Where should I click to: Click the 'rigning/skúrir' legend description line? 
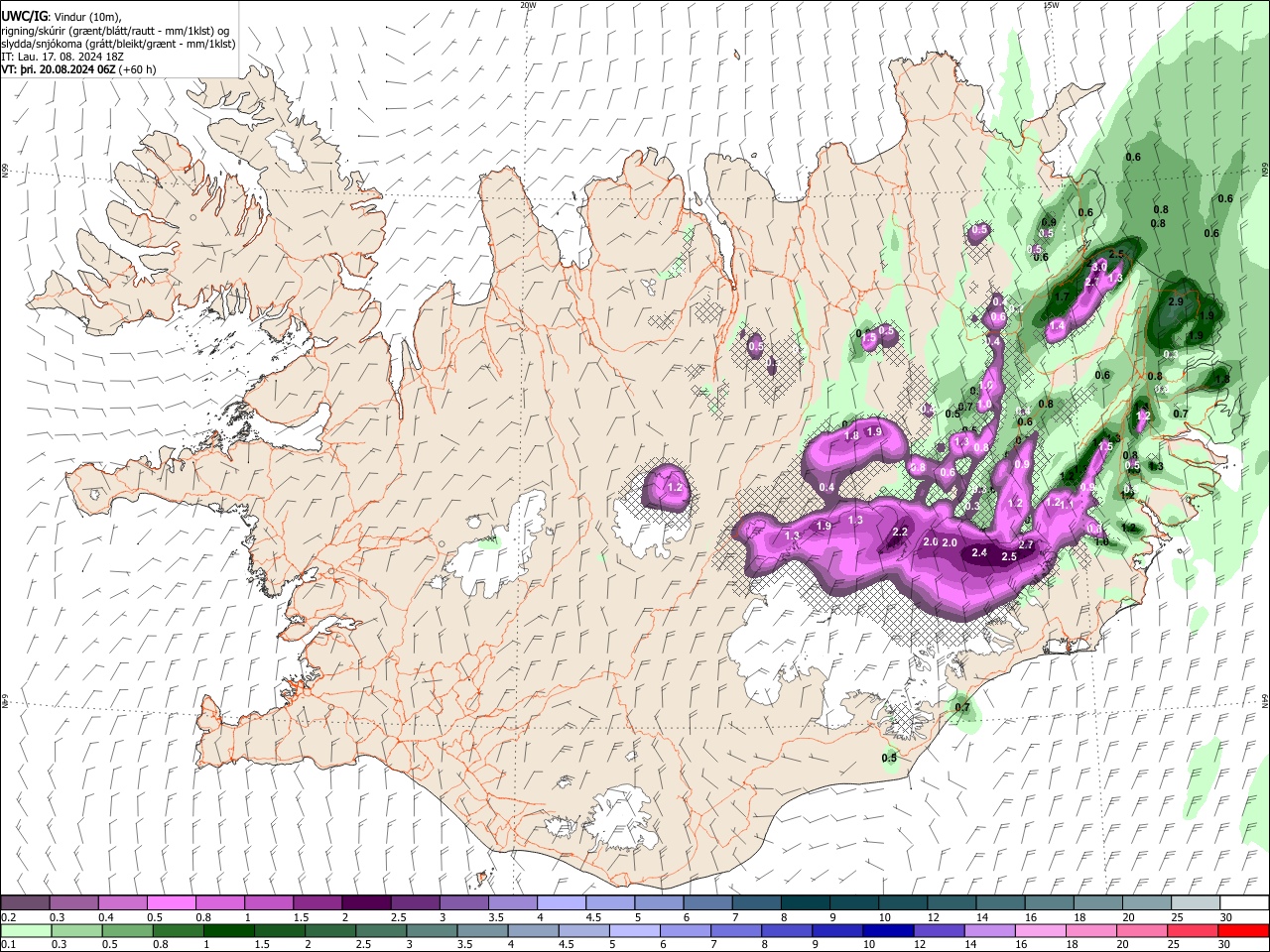coord(115,31)
